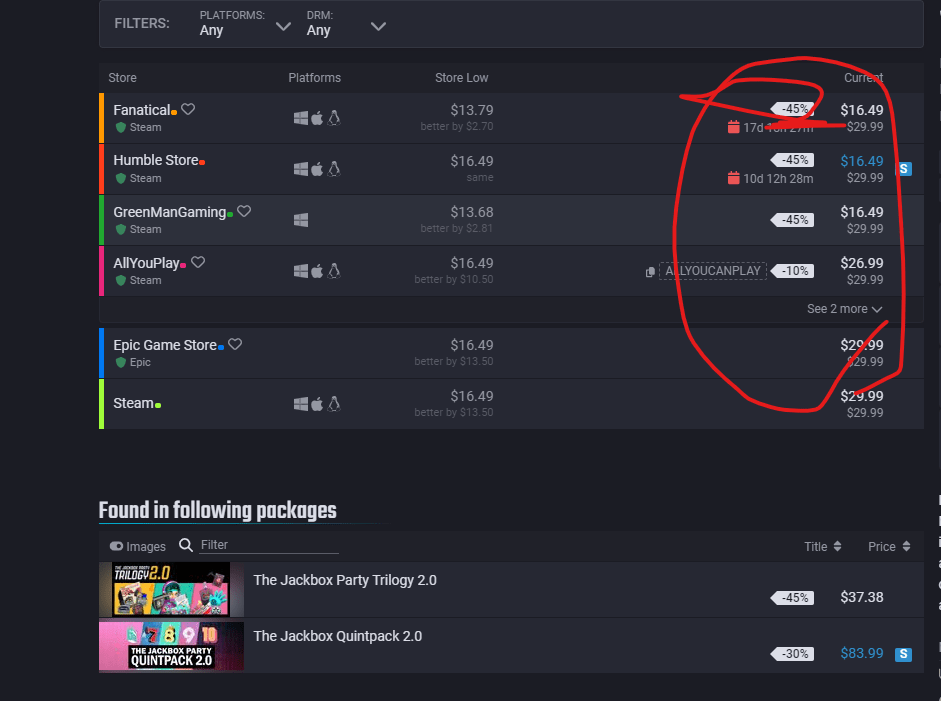Click the -45% badge in the GreenManGaming row
941x701 pixels.
(792, 220)
